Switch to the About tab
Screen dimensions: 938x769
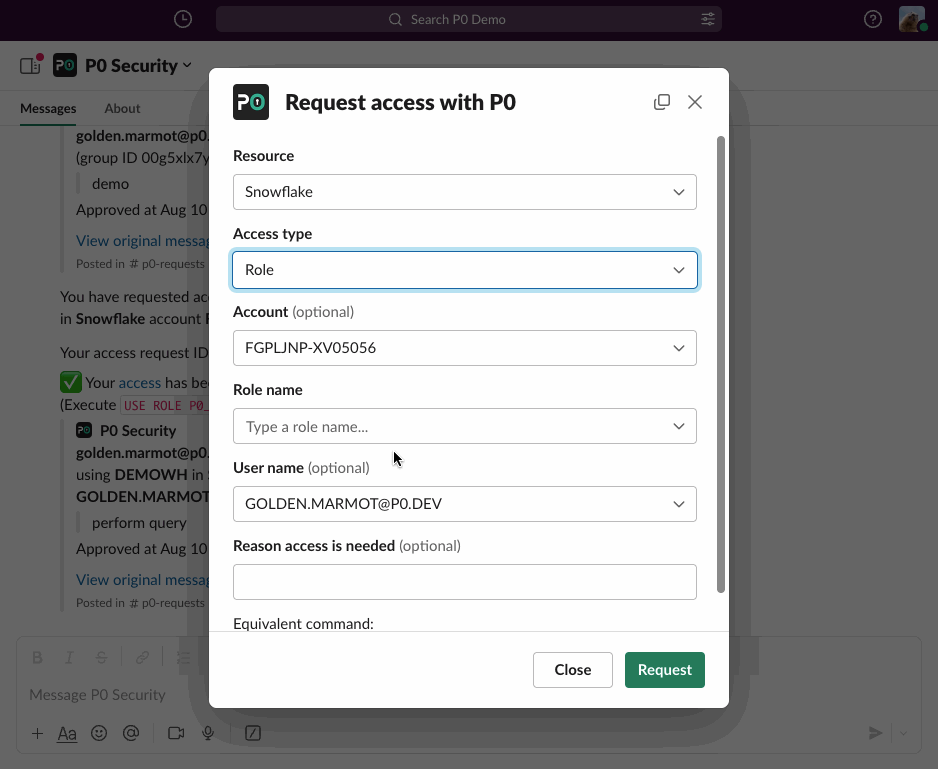[x=122, y=108]
